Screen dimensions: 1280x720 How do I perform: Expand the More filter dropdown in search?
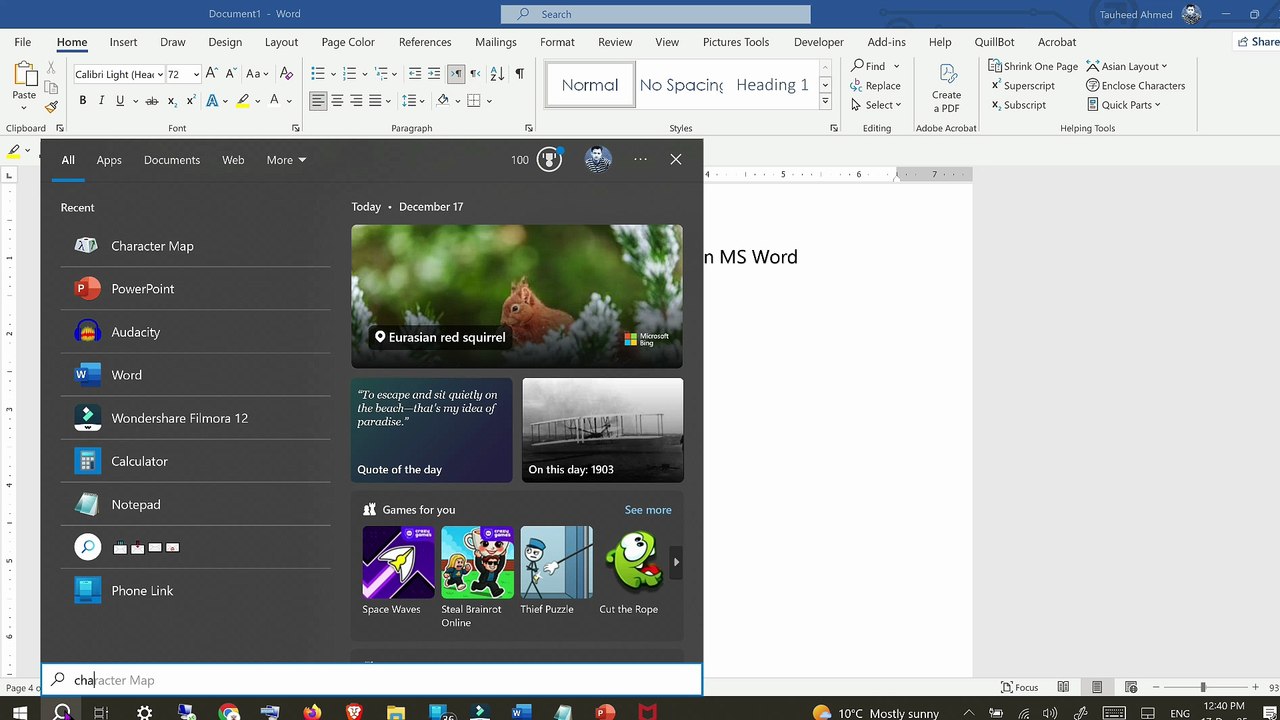coord(286,160)
